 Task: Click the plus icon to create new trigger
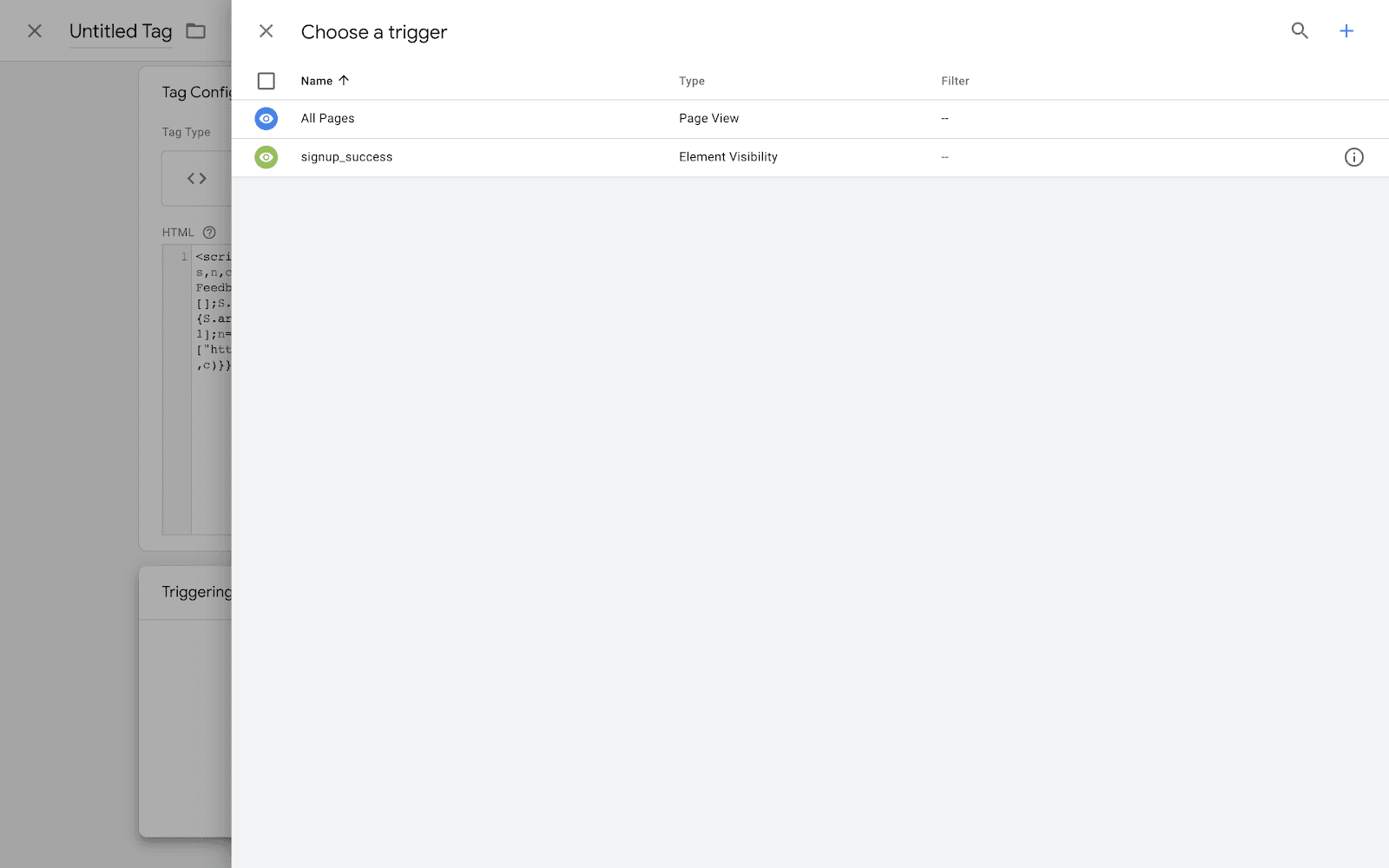[1346, 31]
